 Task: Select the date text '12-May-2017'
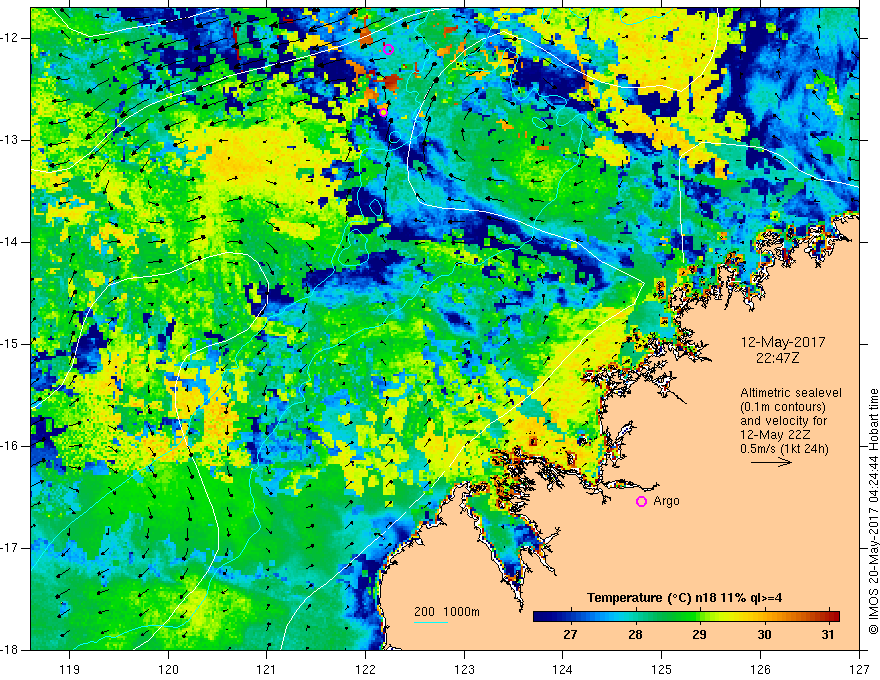[x=783, y=342]
